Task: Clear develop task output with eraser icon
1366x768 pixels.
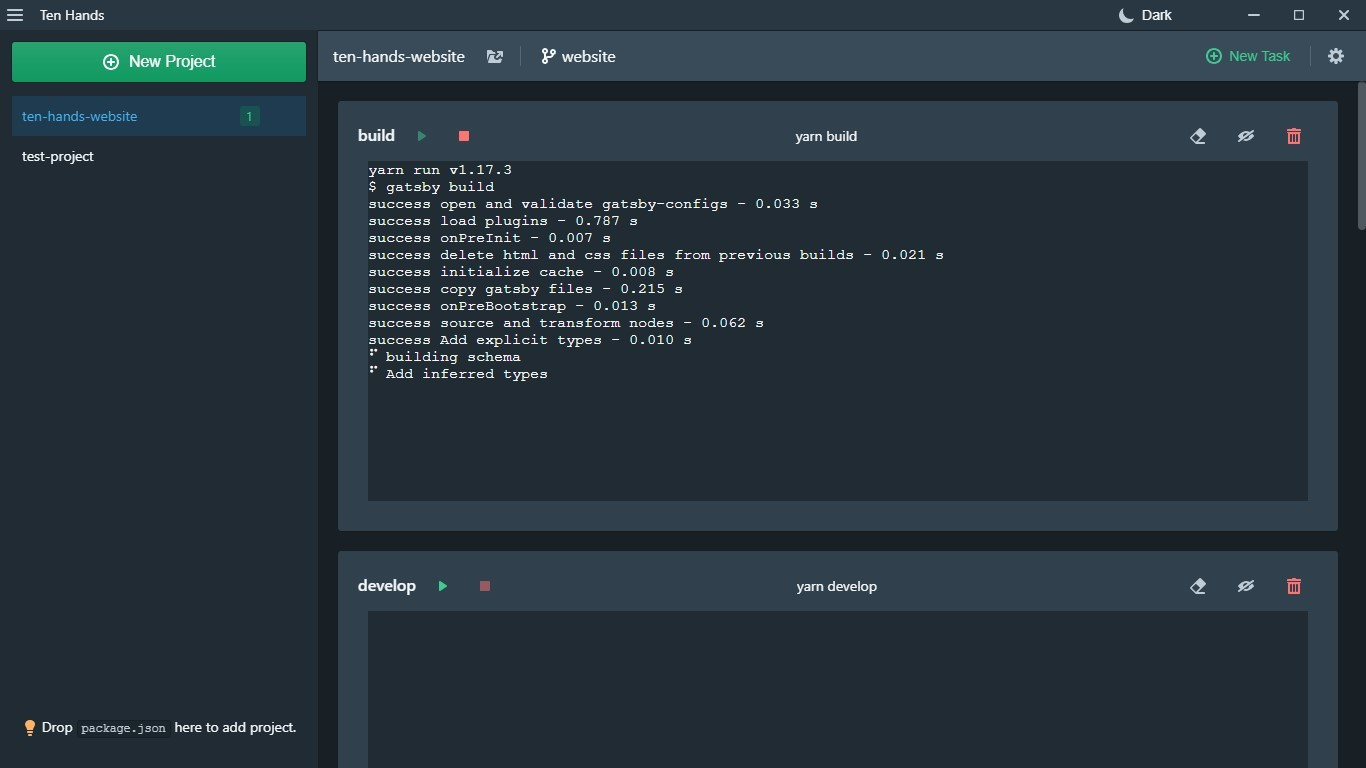Action: (1198, 586)
